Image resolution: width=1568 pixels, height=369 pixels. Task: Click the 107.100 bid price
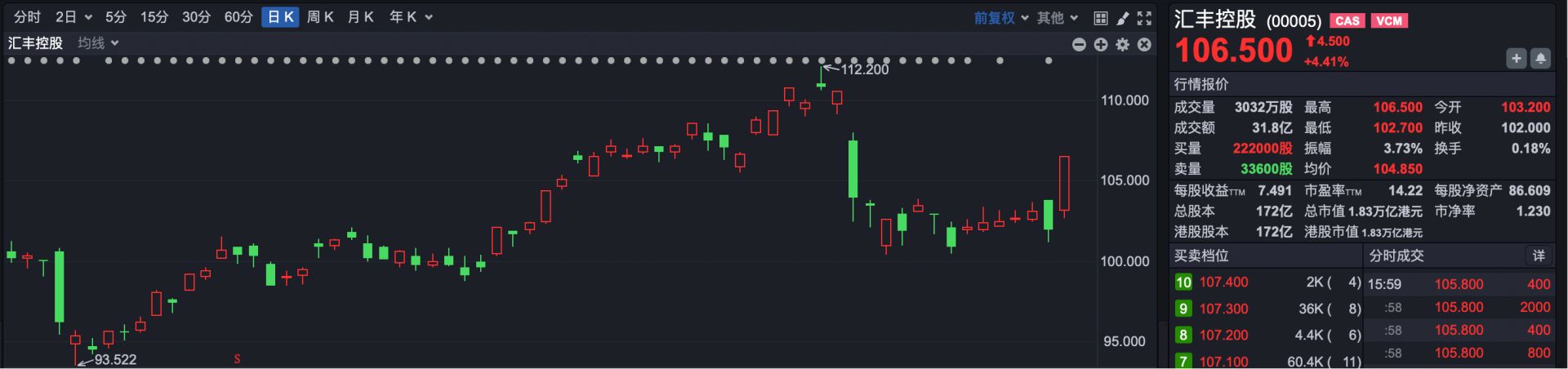click(1223, 361)
